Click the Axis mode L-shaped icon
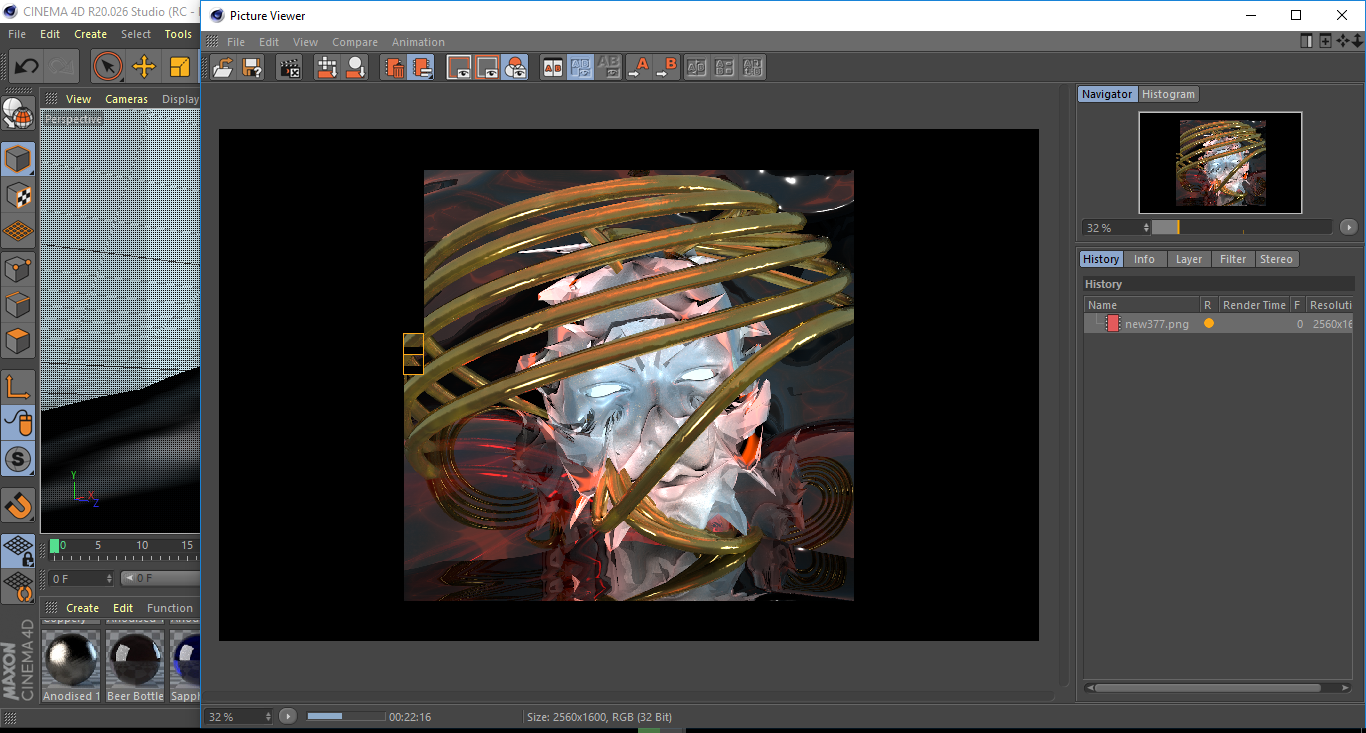Image resolution: width=1366 pixels, height=733 pixels. tap(18, 387)
